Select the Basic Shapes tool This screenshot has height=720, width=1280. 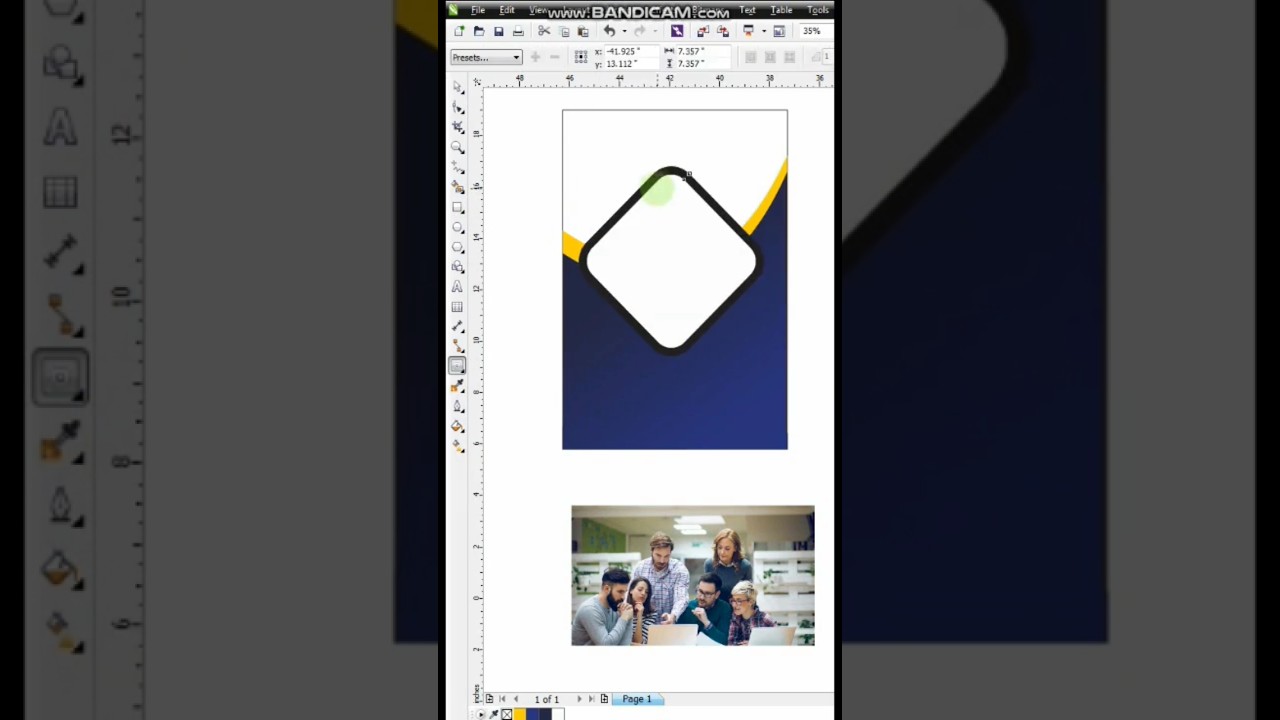(458, 267)
